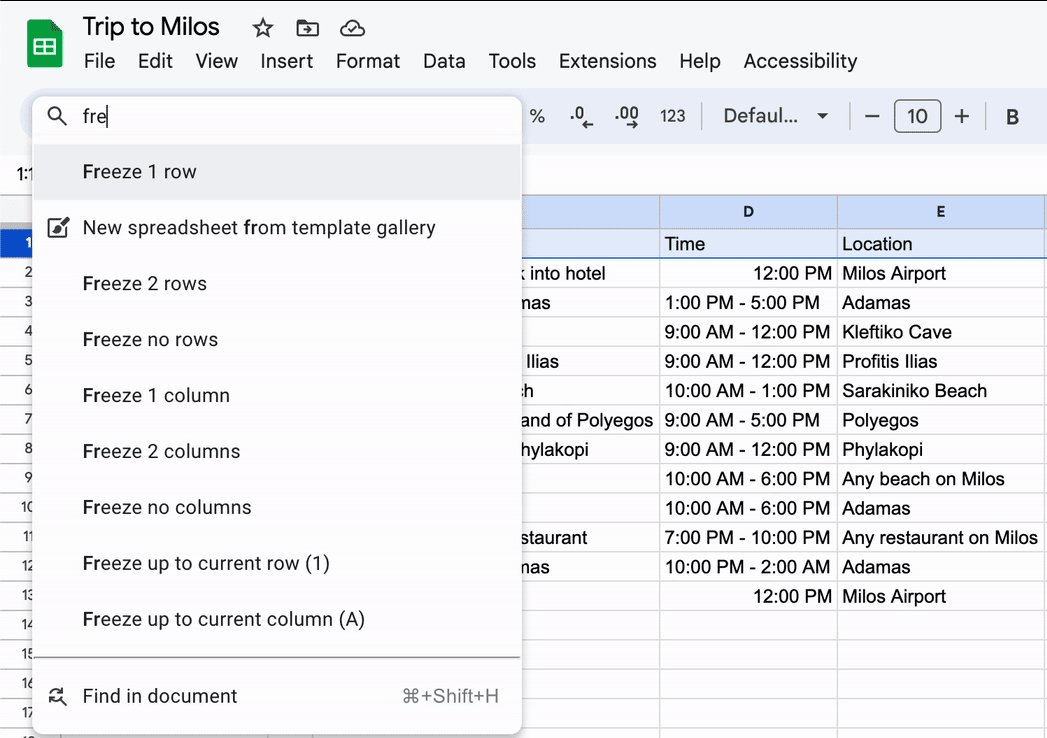Click the Find in document replace icon
Viewport: 1047px width, 738px height.
57,696
